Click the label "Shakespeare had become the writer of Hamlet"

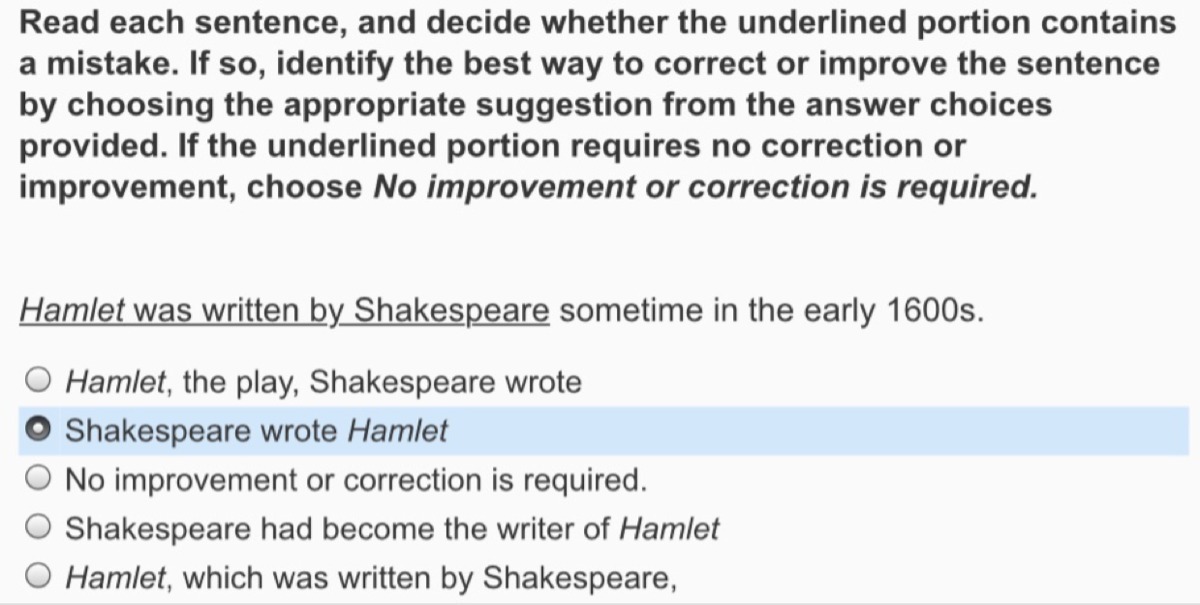pyautogui.click(x=392, y=528)
